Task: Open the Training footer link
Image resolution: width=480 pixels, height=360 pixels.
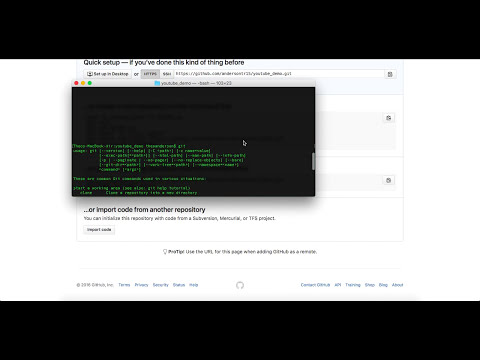Action: click(x=353, y=285)
